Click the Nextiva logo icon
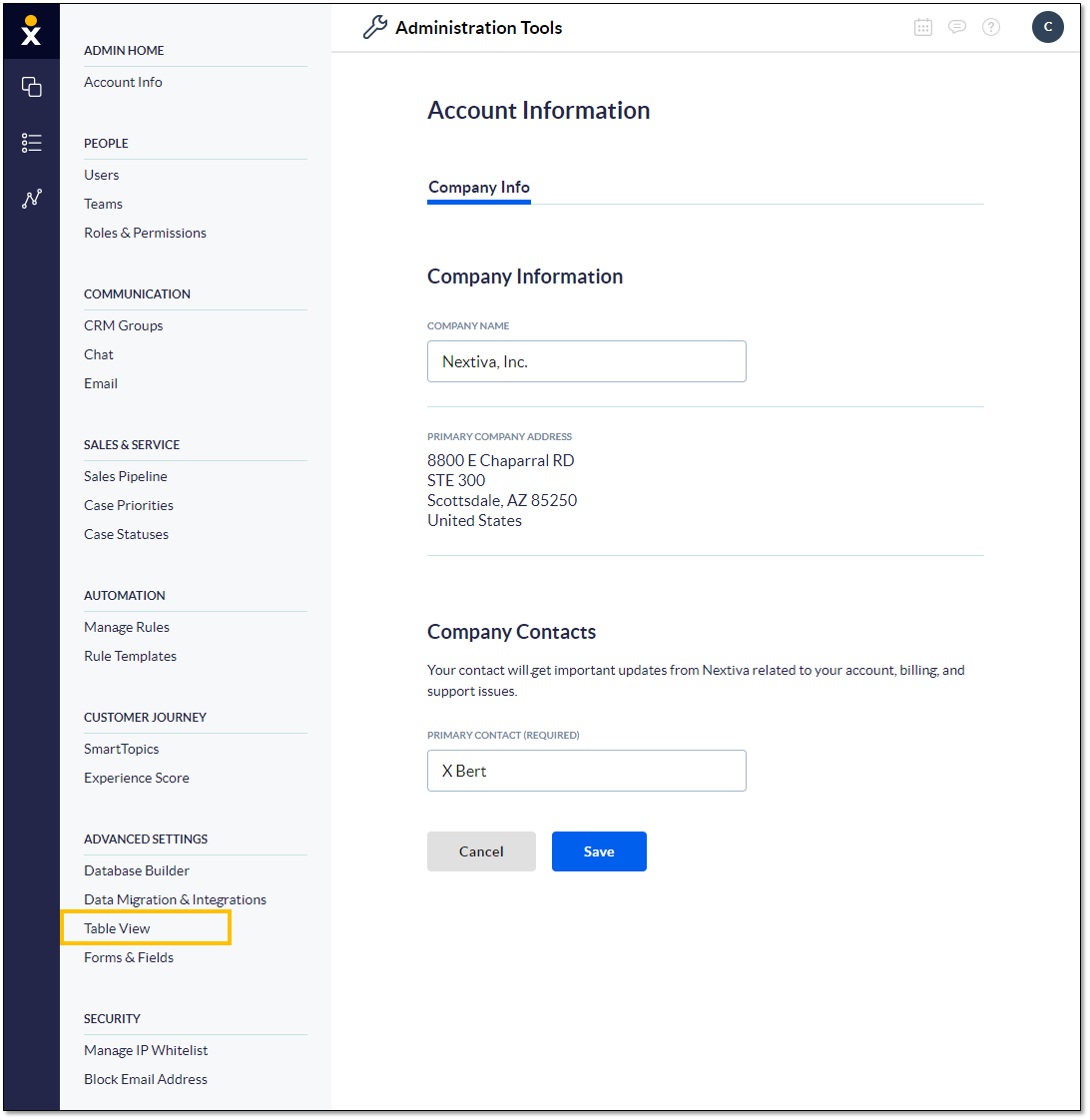The height and width of the screenshot is (1120, 1090). pyautogui.click(x=31, y=31)
